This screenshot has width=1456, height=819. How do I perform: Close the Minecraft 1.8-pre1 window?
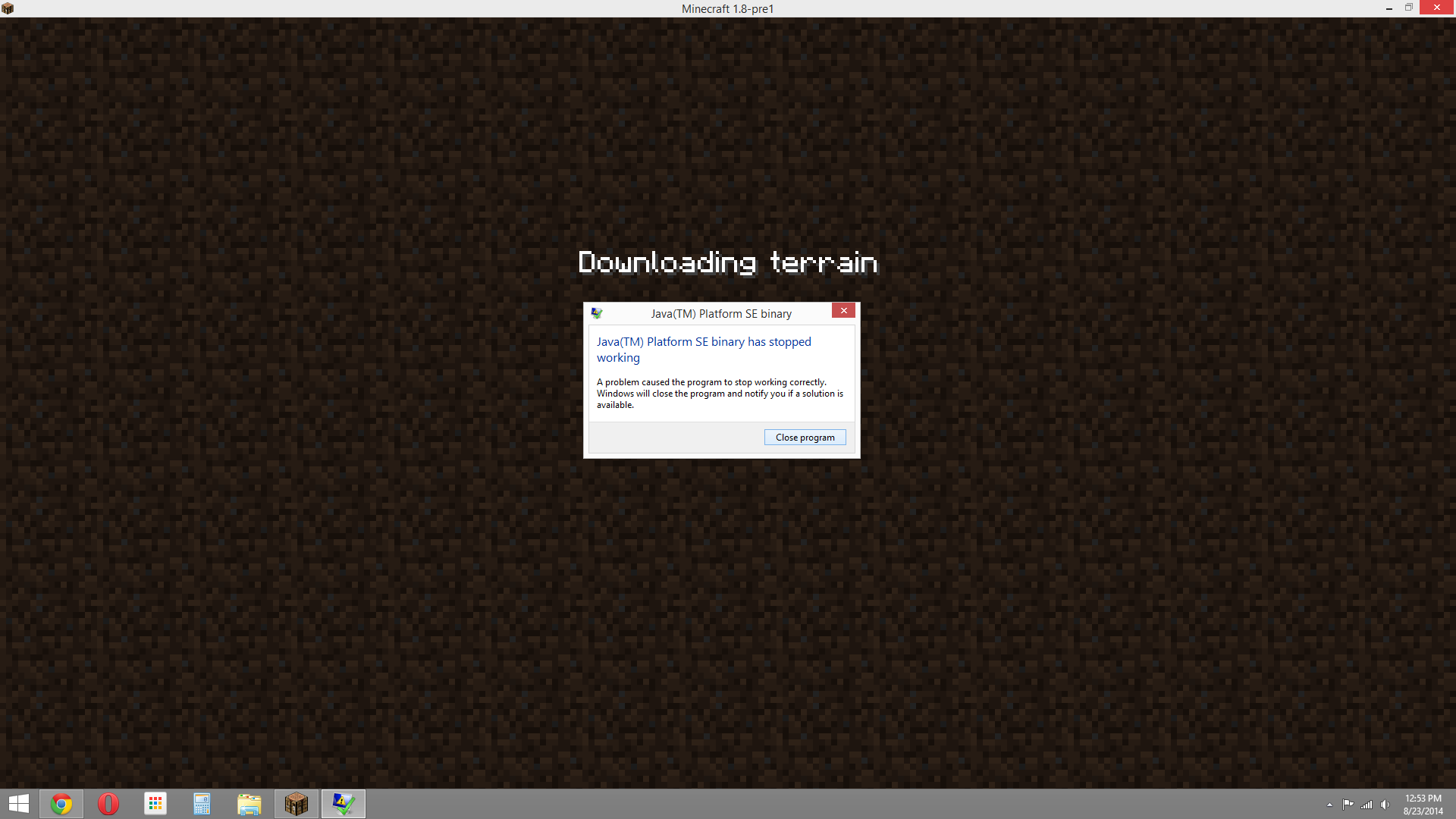coord(1436,8)
